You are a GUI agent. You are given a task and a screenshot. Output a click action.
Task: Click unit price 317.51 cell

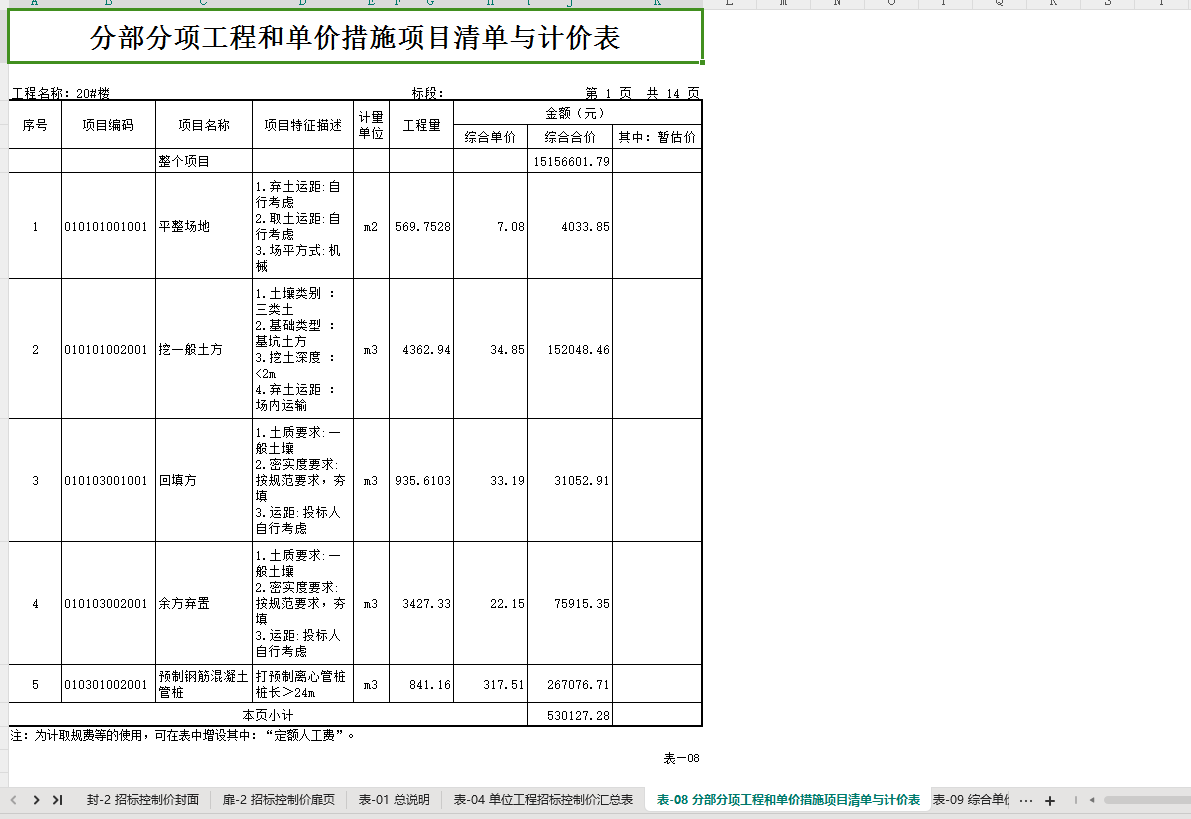pos(491,685)
